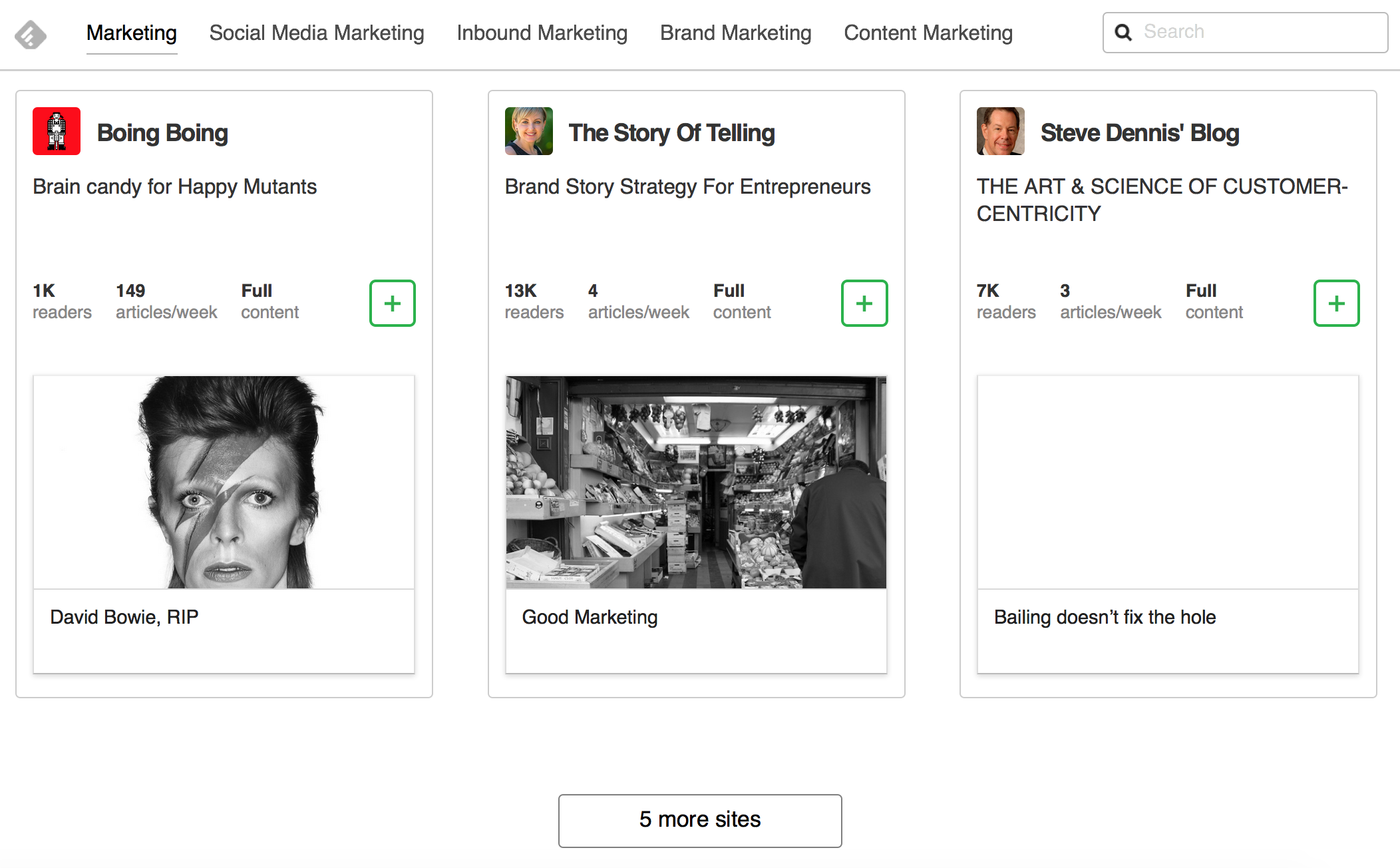The image size is (1400, 868).
Task: Click The Story Of Telling avatar
Action: point(528,131)
